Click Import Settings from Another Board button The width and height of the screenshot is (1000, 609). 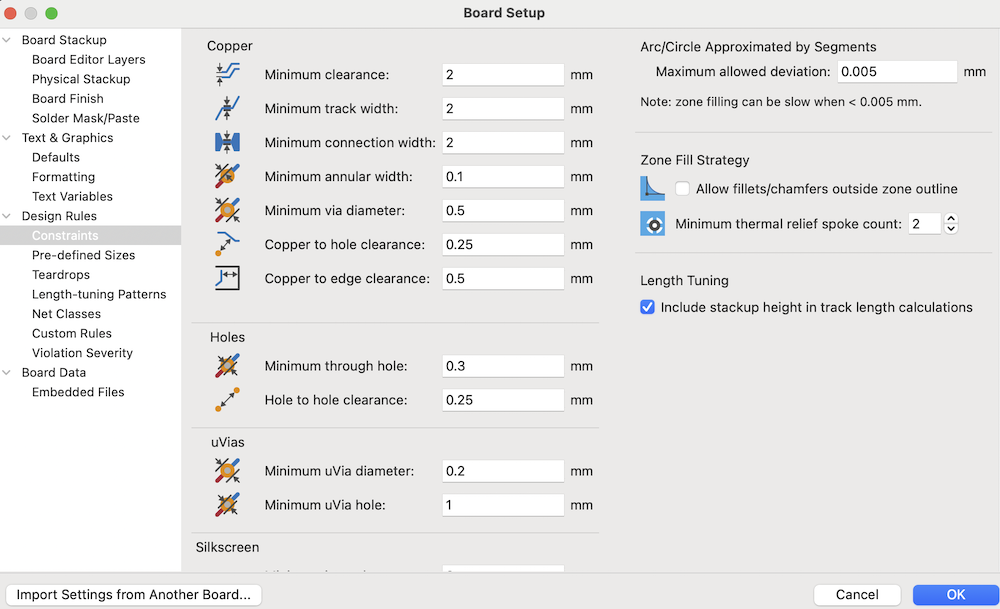pos(134,595)
